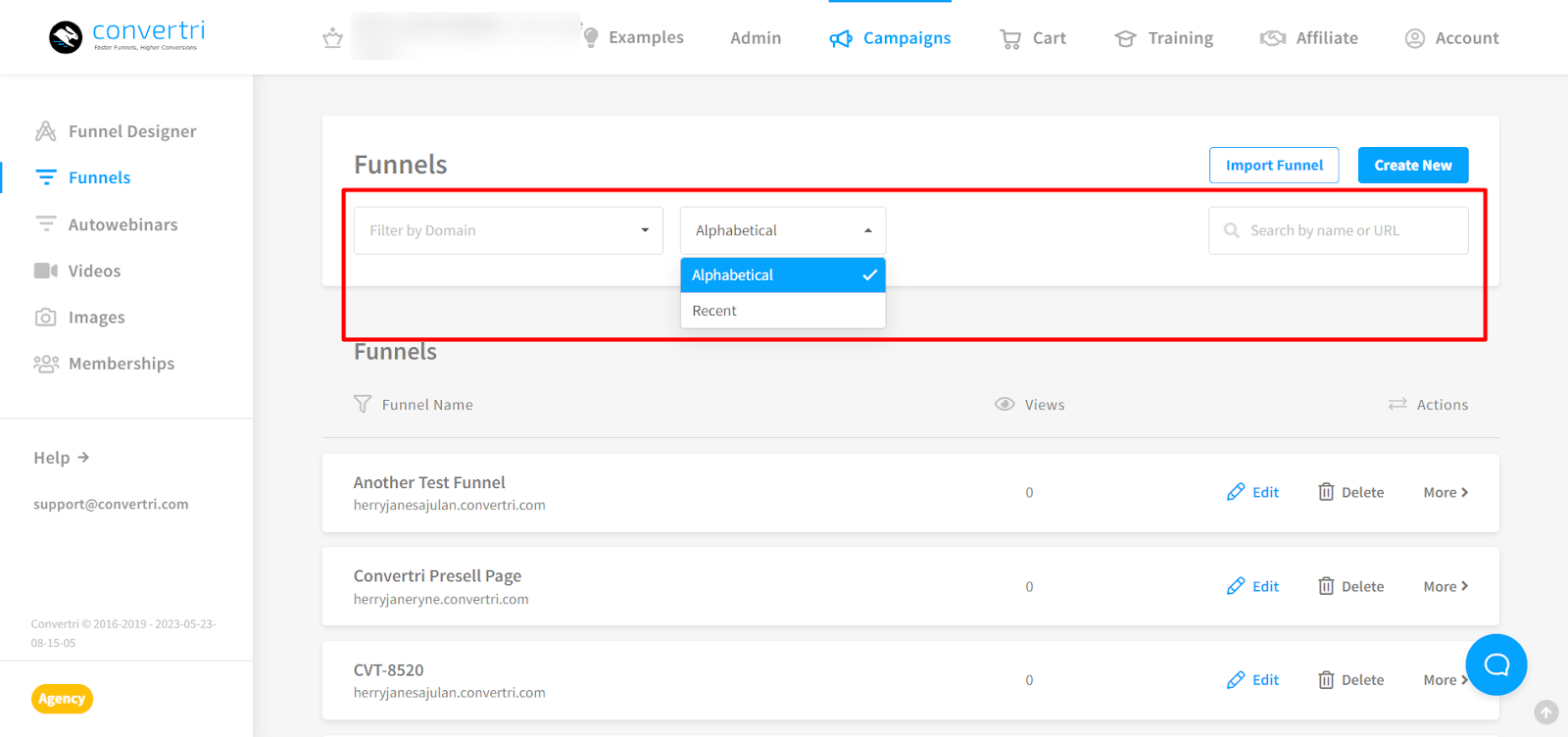Viewport: 1568px width, 737px height.
Task: Click the Training graduation cap icon
Action: [x=1126, y=38]
